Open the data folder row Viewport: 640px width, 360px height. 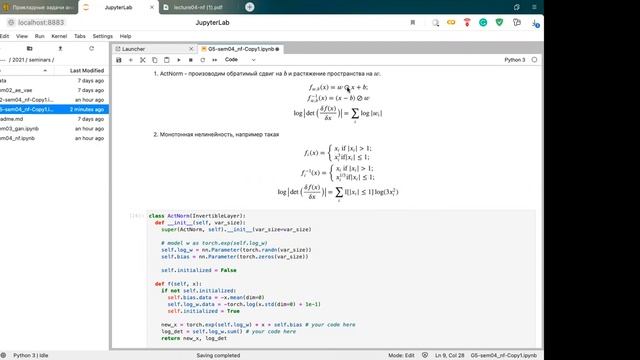[54, 81]
